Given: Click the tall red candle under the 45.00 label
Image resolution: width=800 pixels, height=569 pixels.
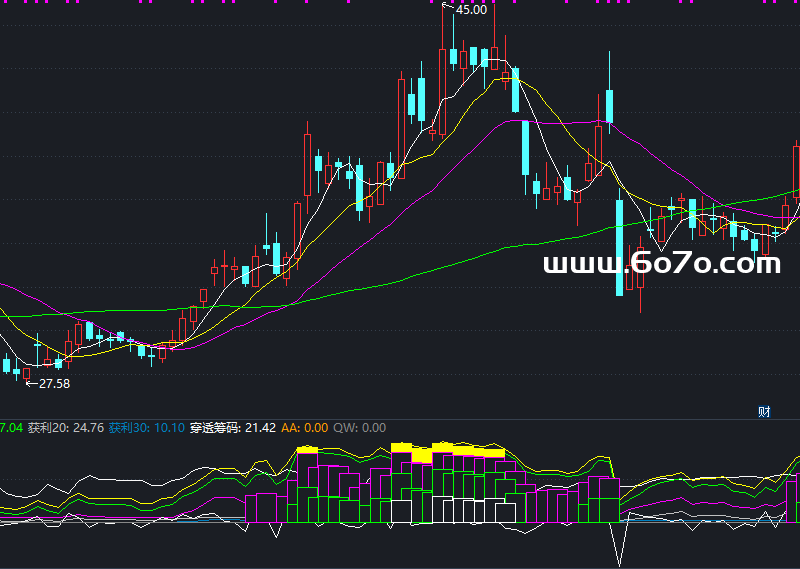Looking at the screenshot, I should pos(442,92).
